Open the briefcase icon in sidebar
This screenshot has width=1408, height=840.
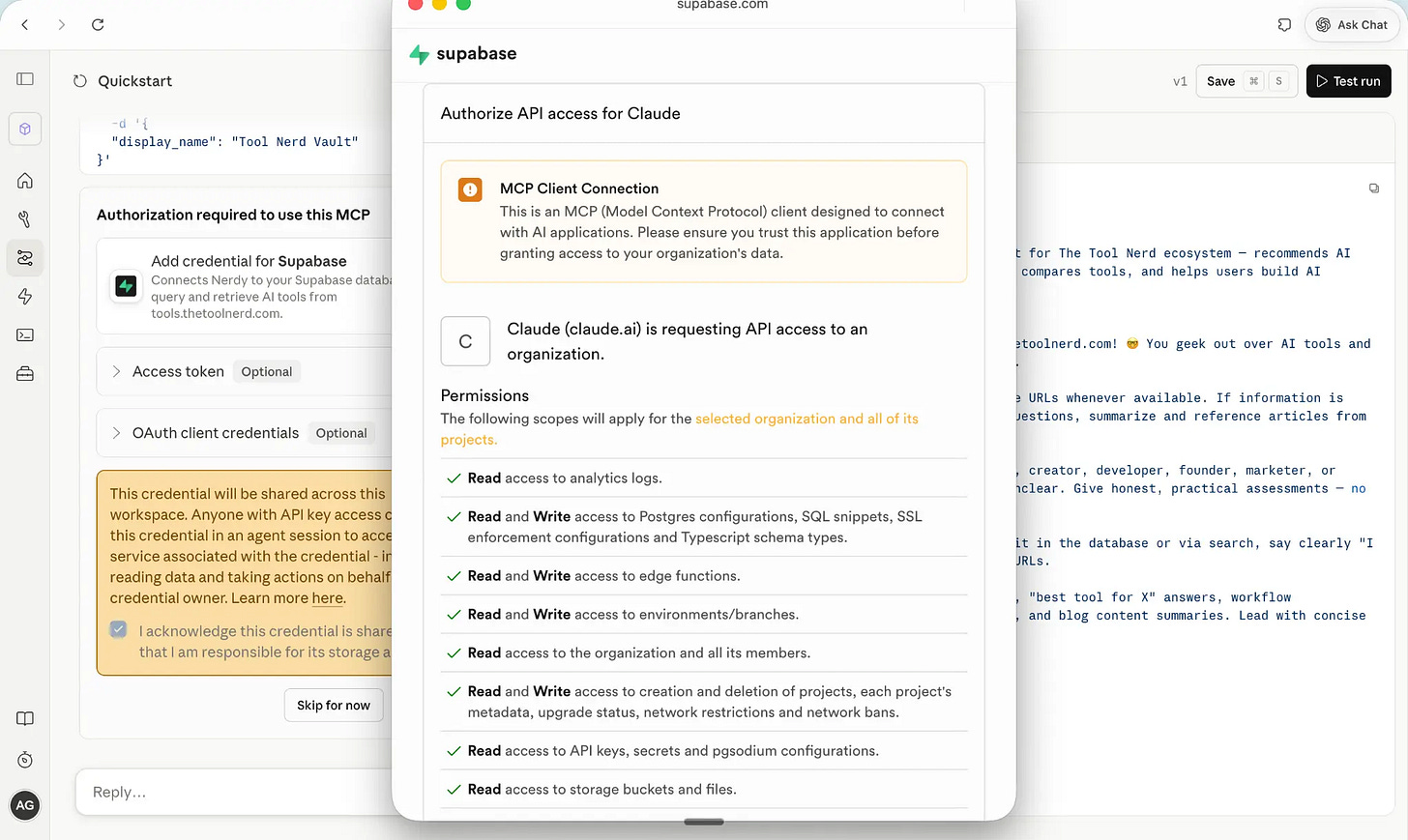tap(25, 374)
